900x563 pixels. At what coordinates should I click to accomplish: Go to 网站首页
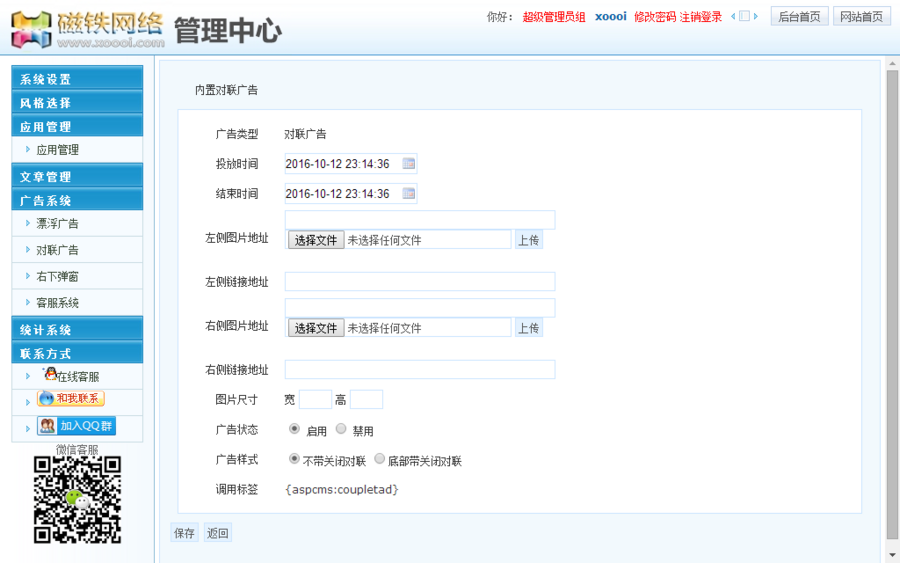(861, 17)
